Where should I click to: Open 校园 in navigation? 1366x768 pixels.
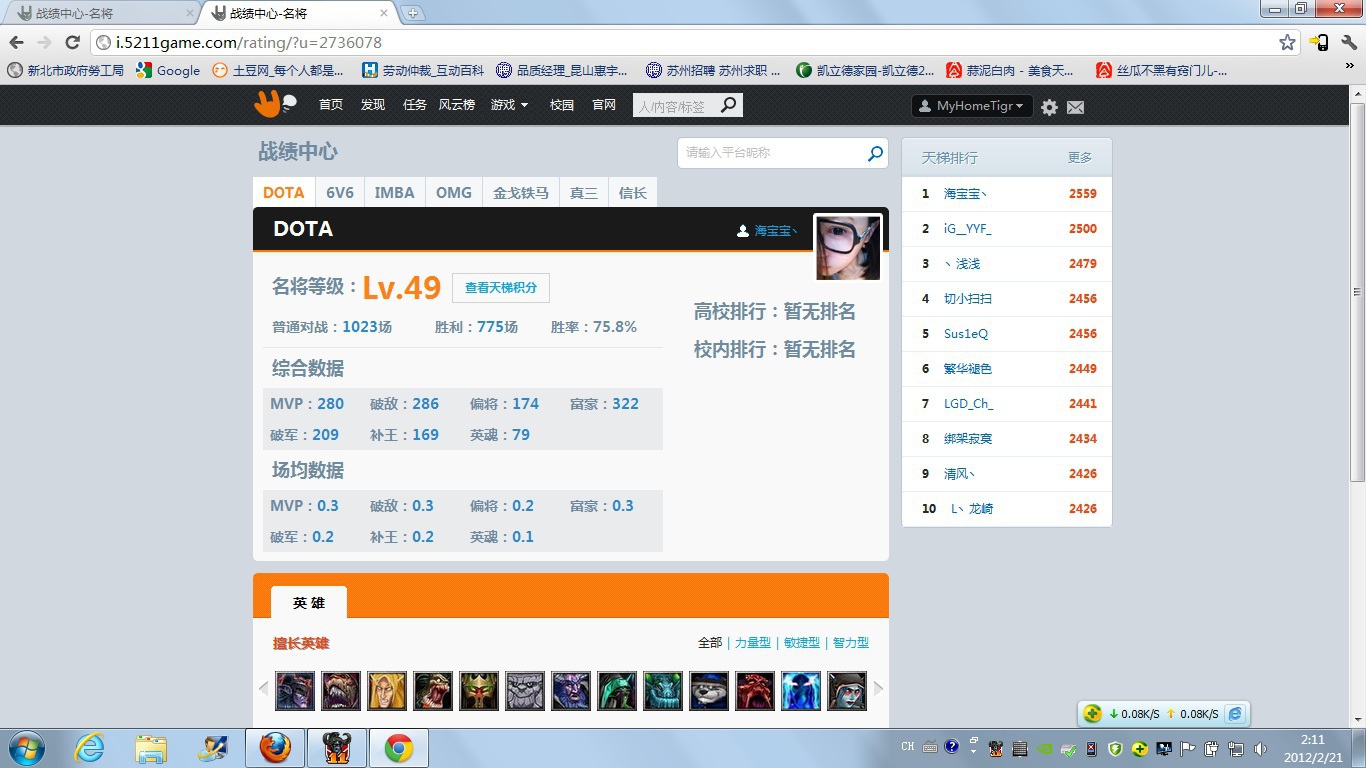pyautogui.click(x=562, y=105)
